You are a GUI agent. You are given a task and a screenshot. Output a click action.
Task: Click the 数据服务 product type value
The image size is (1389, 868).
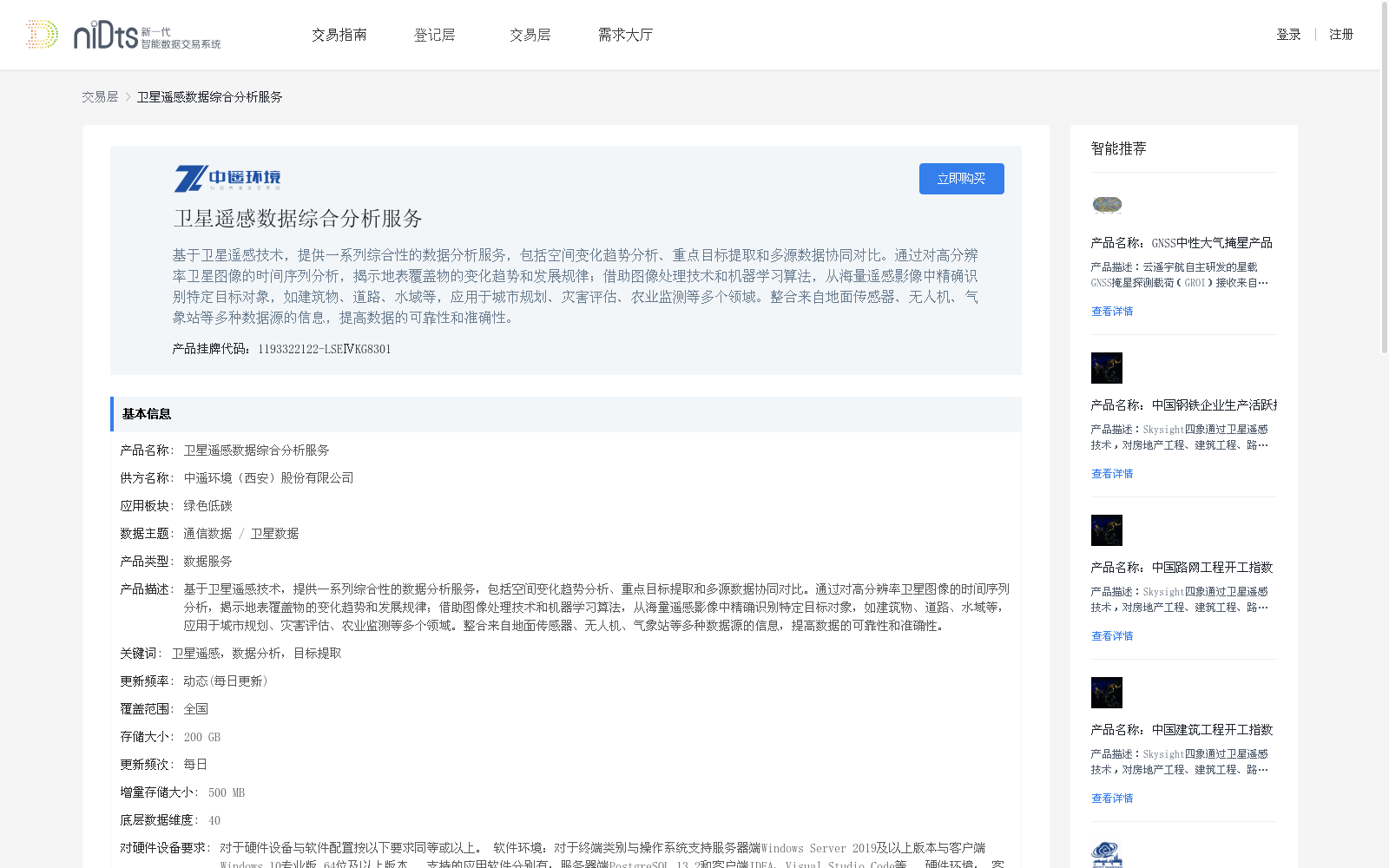pyautogui.click(x=207, y=562)
